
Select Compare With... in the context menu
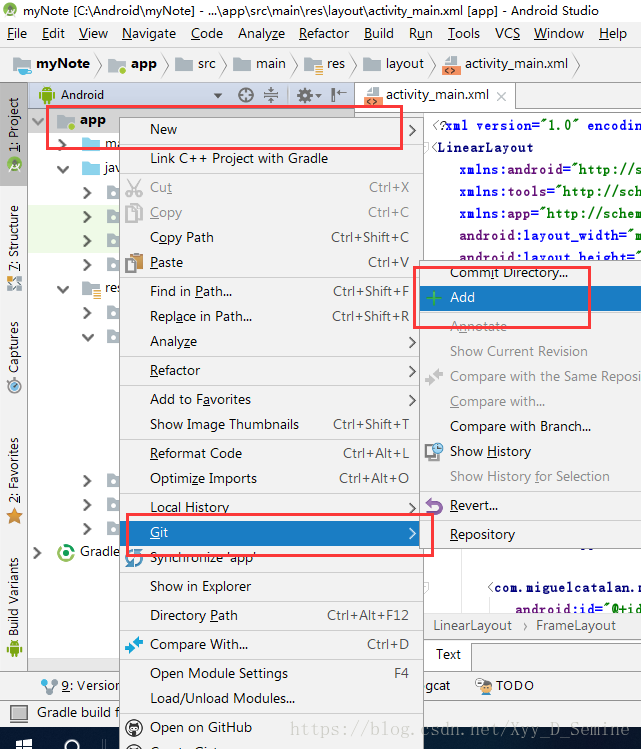tap(271, 644)
